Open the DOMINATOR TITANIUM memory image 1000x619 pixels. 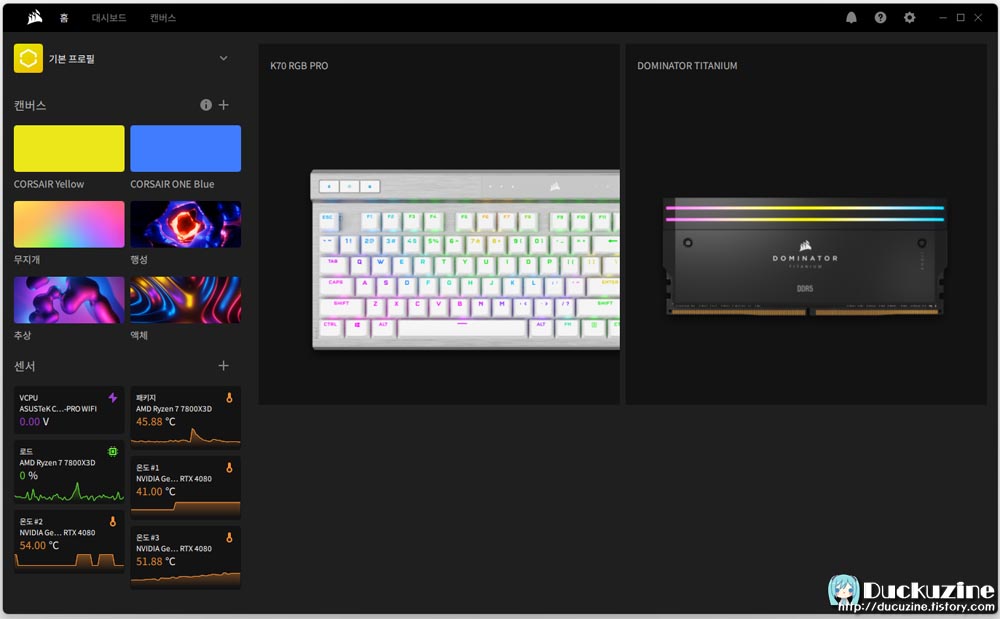pyautogui.click(x=805, y=256)
